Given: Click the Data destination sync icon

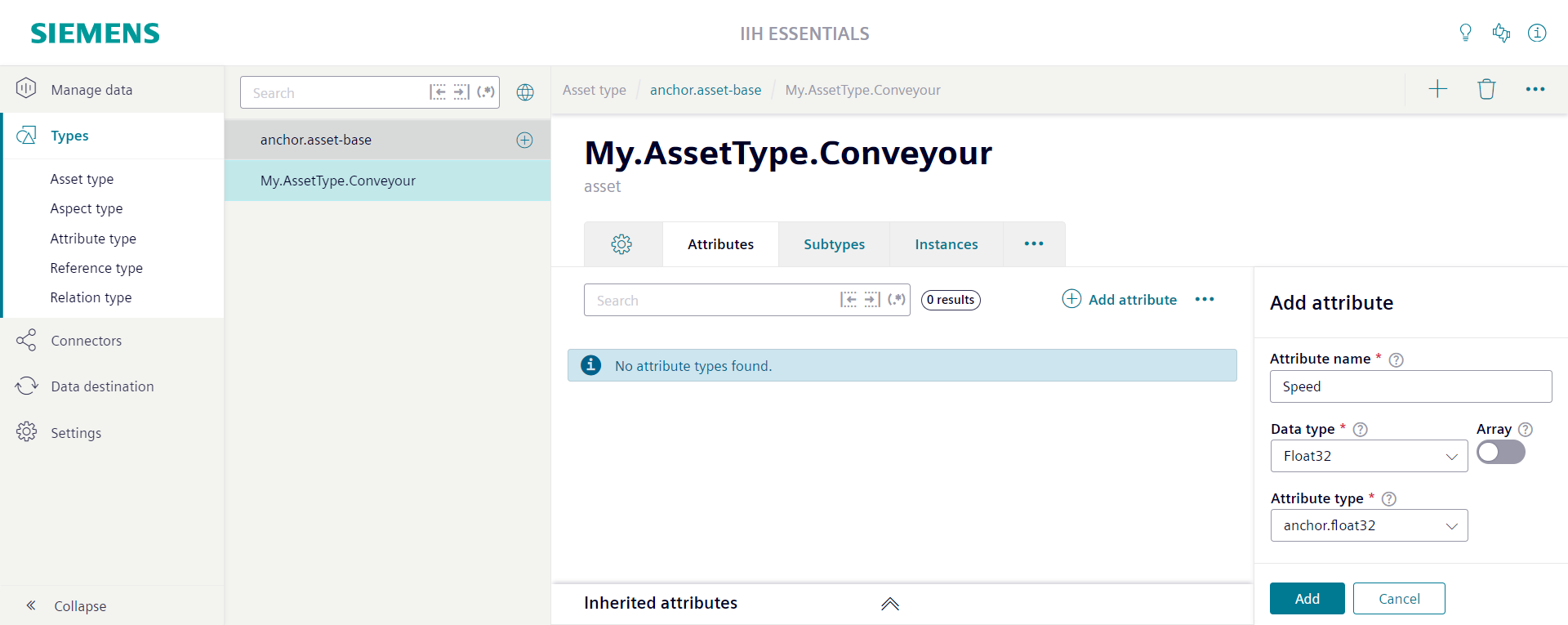Looking at the screenshot, I should pos(26,386).
